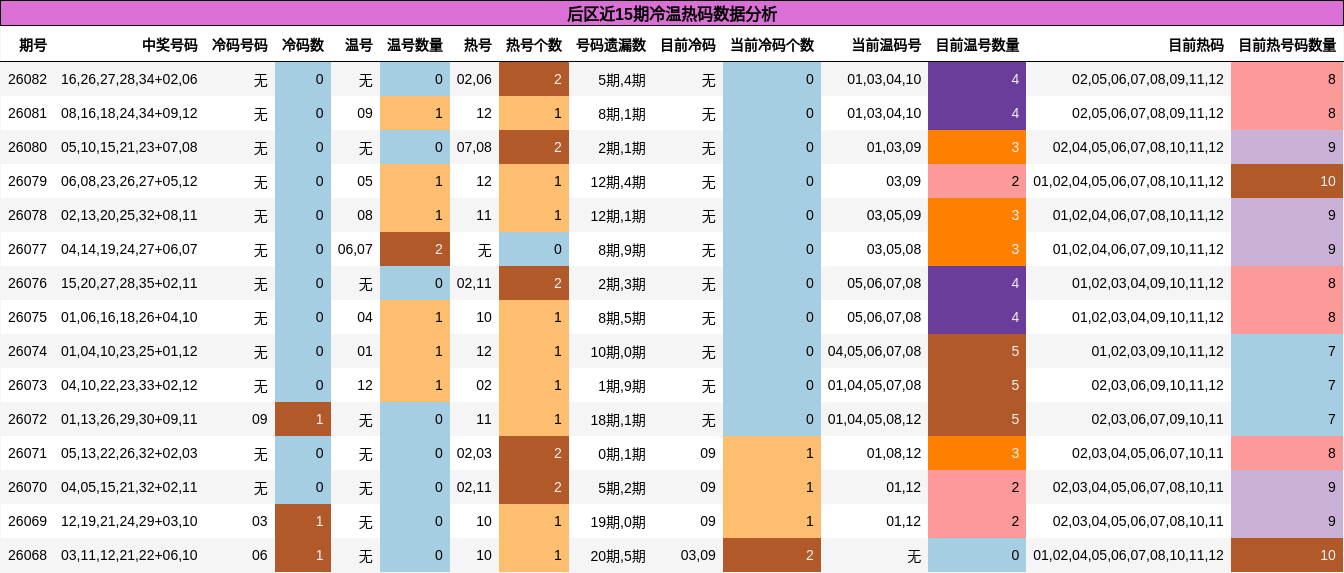Click winning numbers 16,26,27,28,34+02,06
Screen dimensions: 1344x573
pyautogui.click(x=129, y=79)
